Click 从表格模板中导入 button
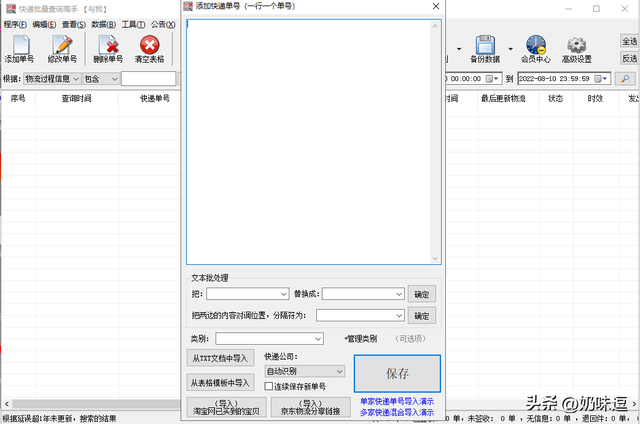 (220, 382)
